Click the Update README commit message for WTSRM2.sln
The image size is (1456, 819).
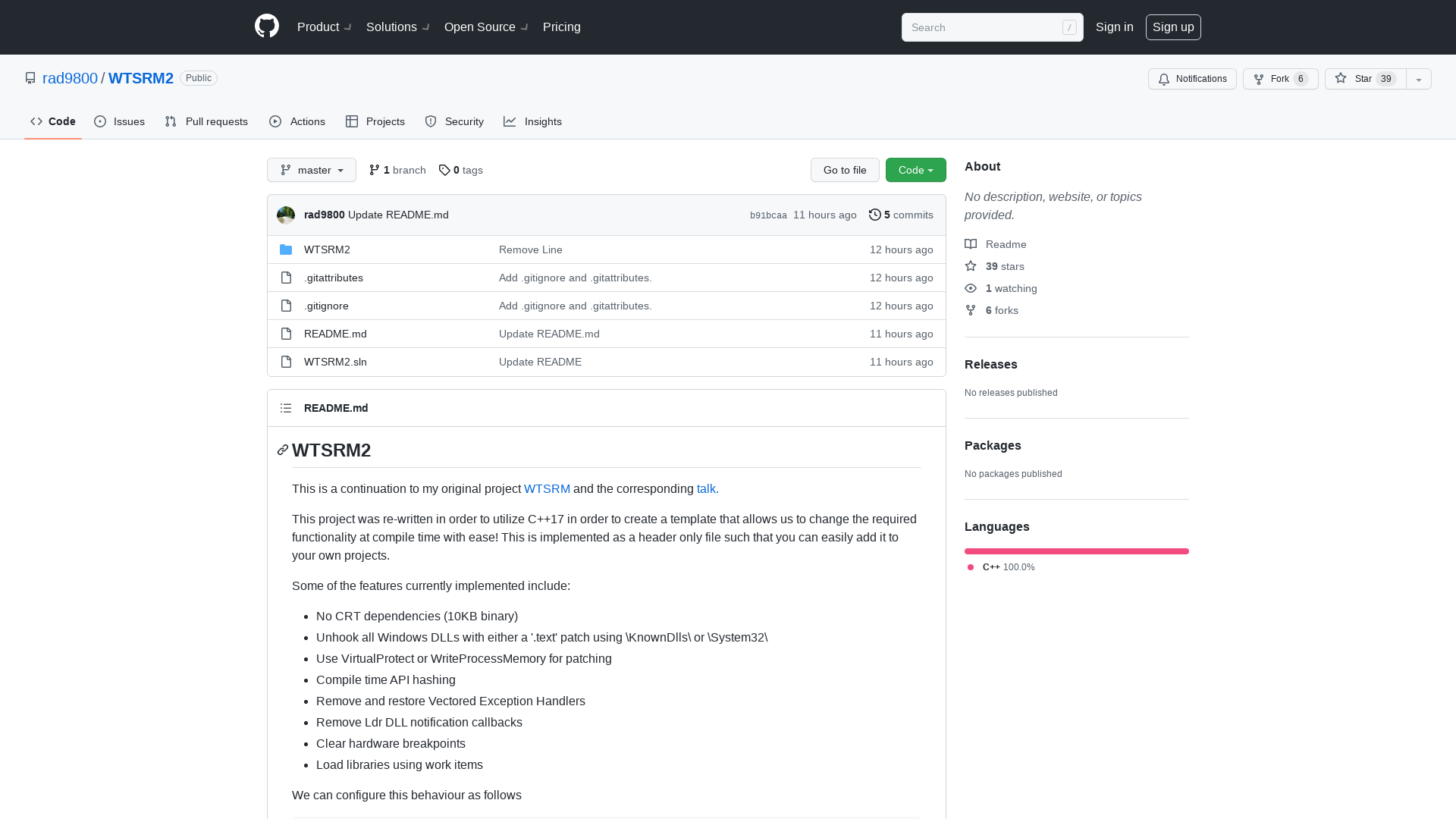[x=540, y=362]
